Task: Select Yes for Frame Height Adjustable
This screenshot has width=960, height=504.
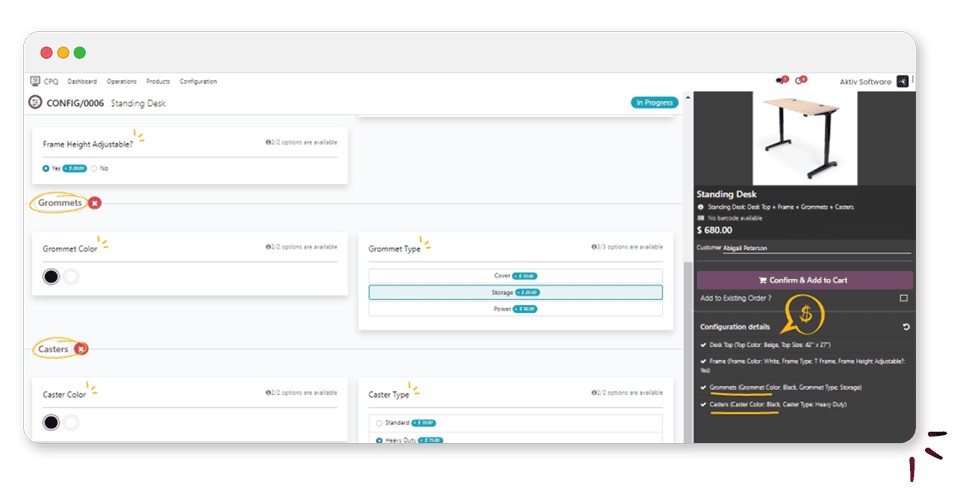Action: coord(46,168)
